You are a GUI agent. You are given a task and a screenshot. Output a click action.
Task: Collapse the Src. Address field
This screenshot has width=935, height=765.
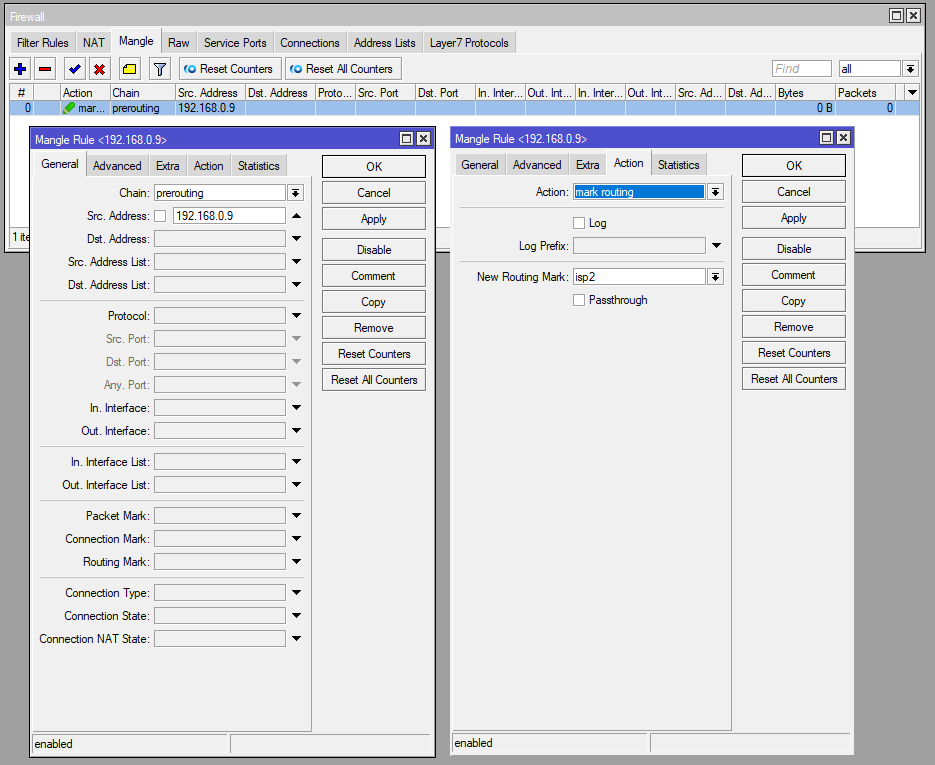coord(296,216)
